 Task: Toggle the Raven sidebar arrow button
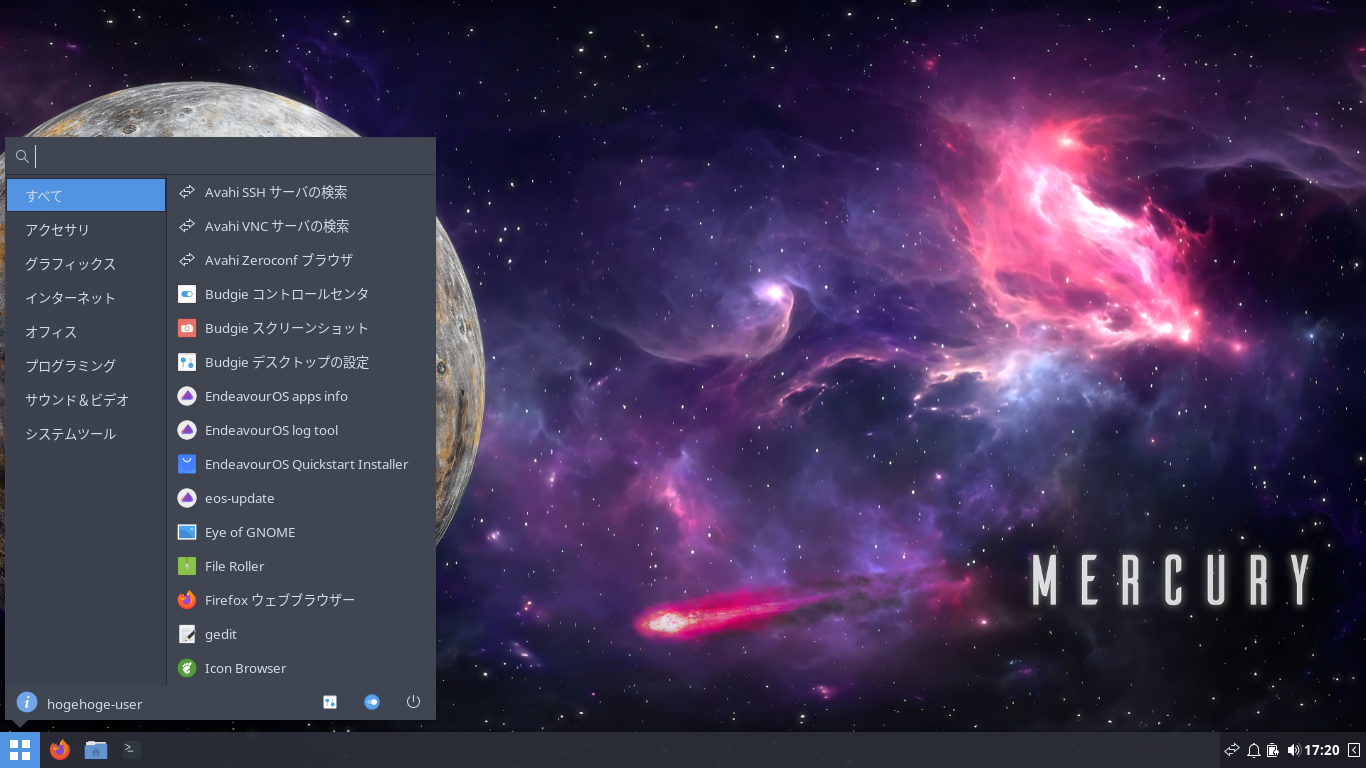point(1354,750)
